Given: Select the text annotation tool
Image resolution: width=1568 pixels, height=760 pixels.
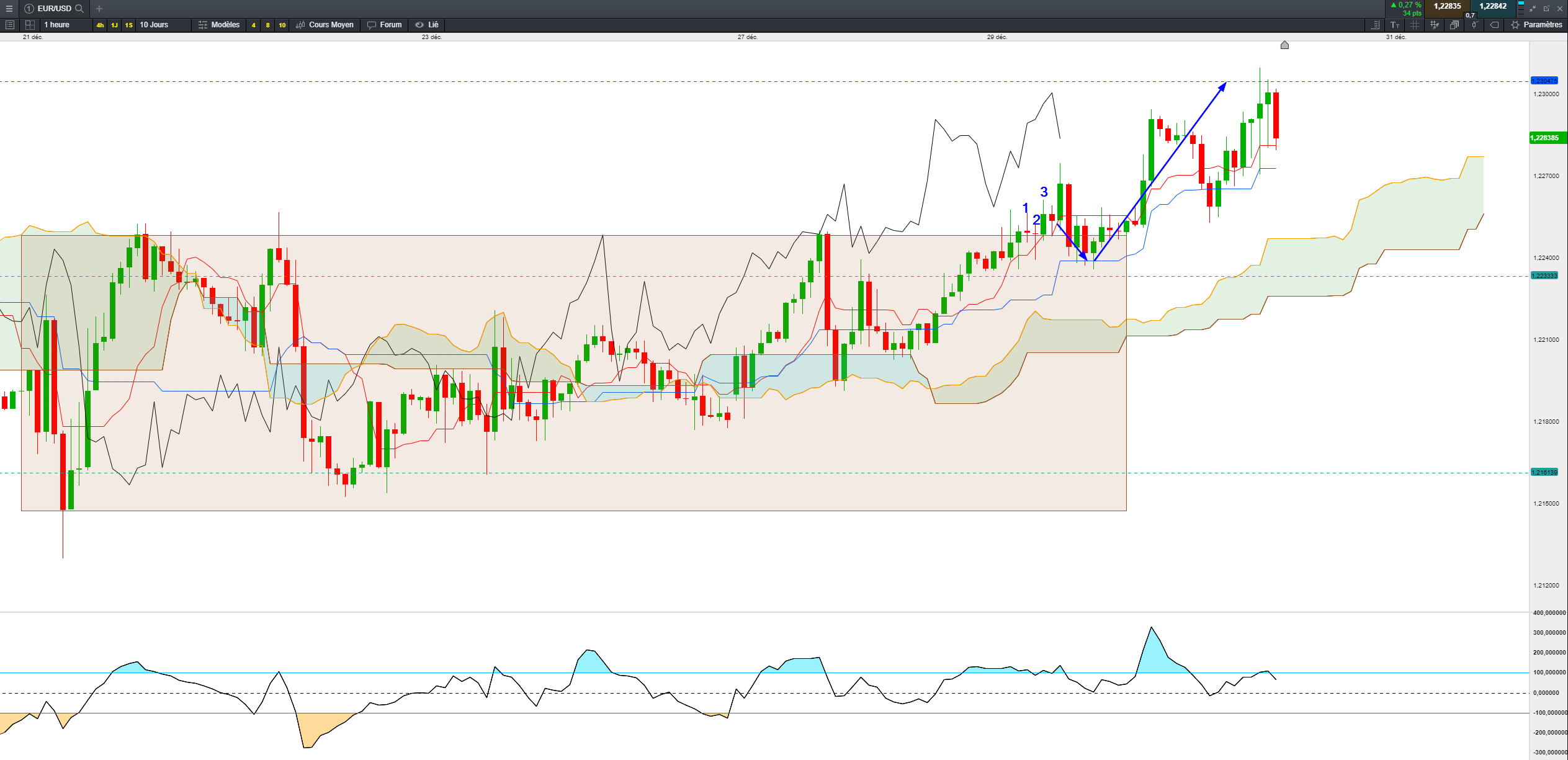Looking at the screenshot, I should 1395,25.
